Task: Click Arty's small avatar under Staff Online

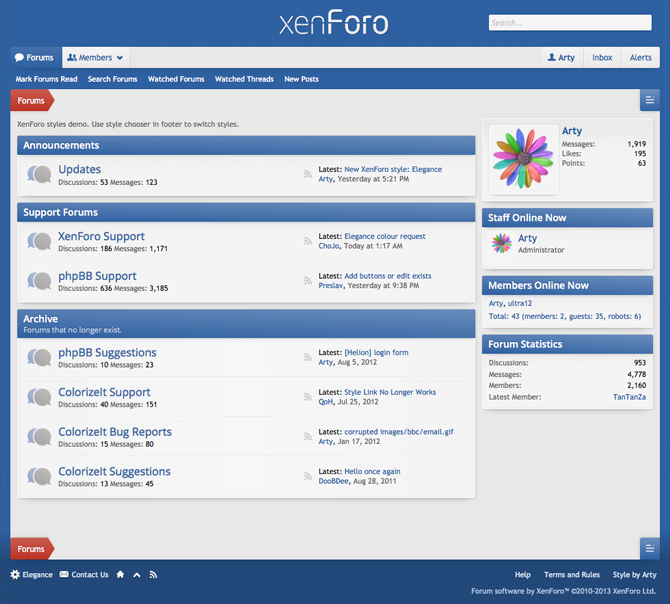Action: 501,243
